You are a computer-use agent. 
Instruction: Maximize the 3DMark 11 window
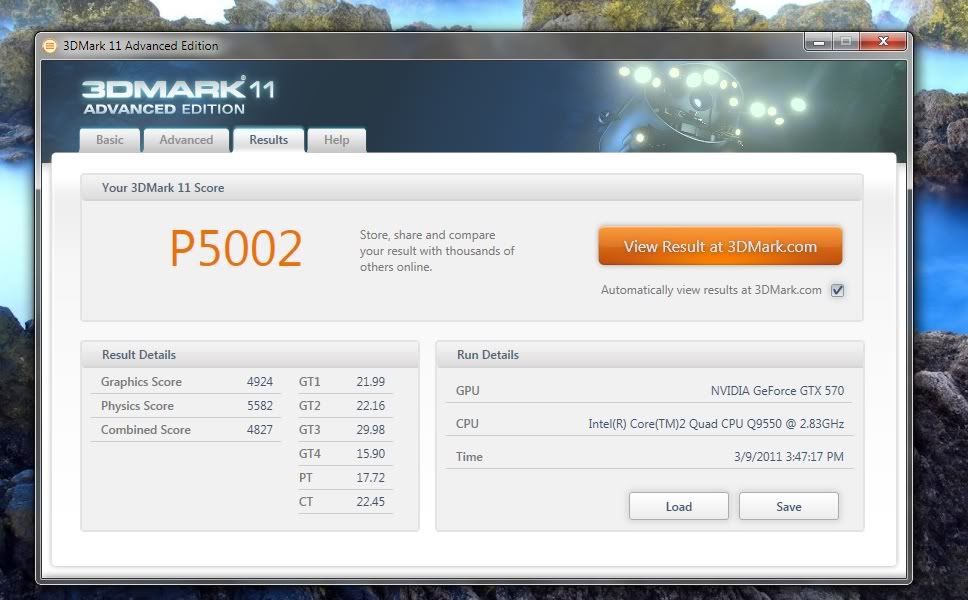tap(846, 41)
